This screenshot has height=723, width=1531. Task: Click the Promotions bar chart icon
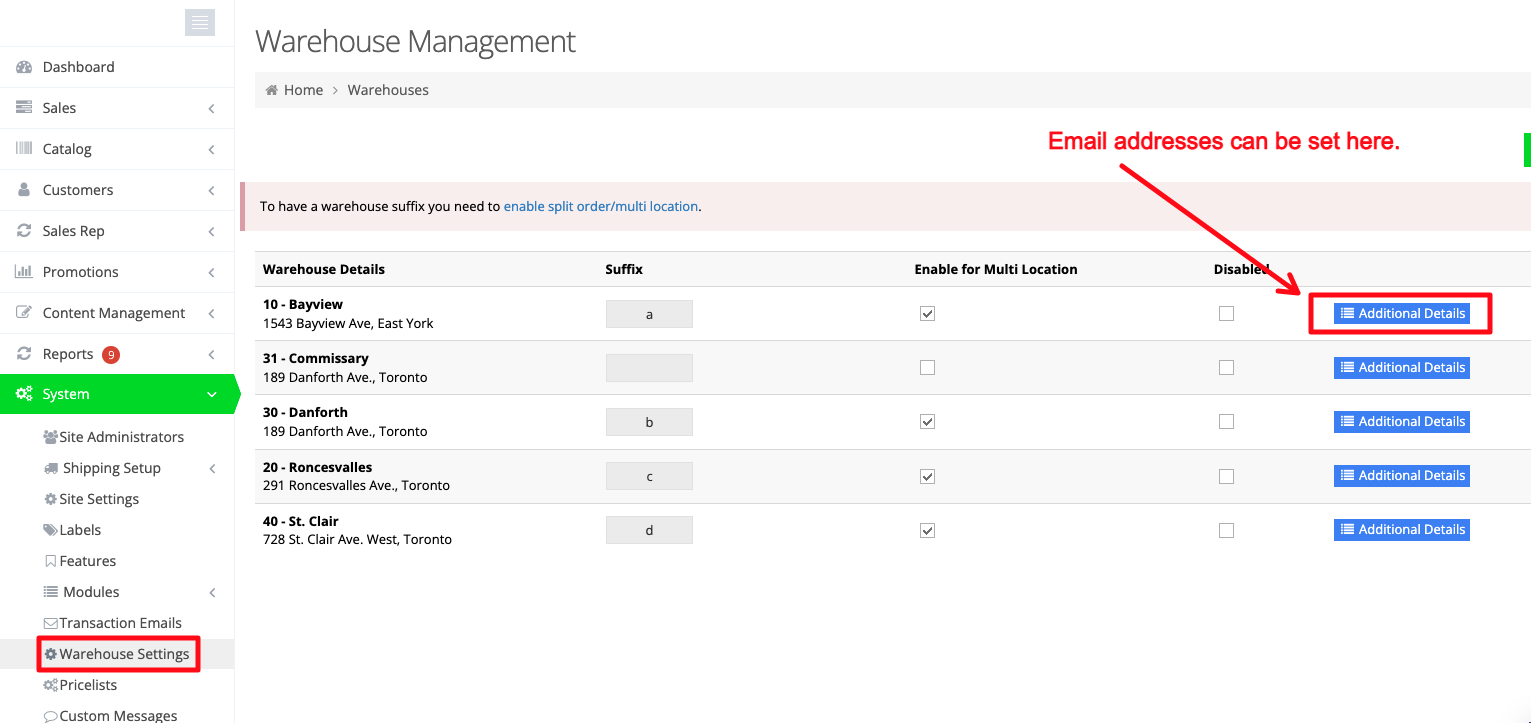tap(24, 271)
